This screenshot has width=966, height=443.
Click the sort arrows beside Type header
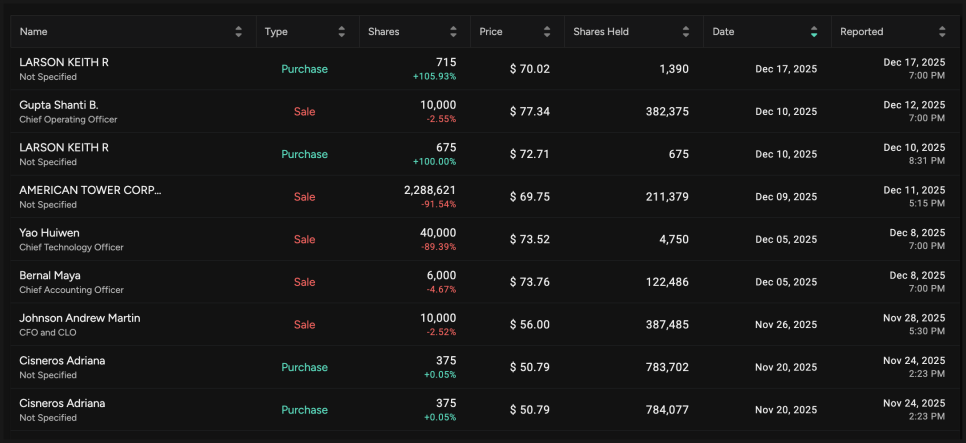tap(342, 32)
